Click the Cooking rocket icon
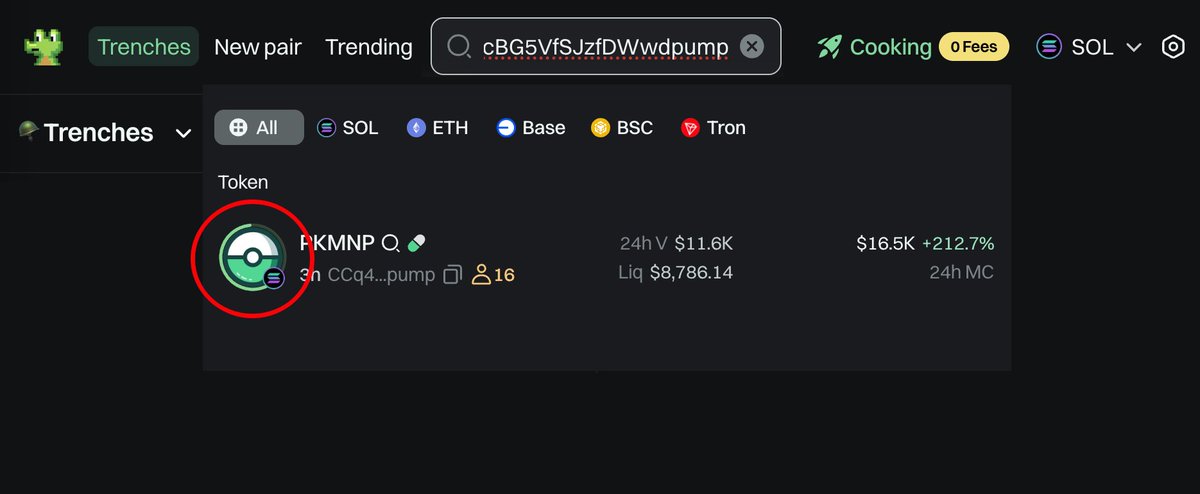This screenshot has height=494, width=1200. [829, 46]
